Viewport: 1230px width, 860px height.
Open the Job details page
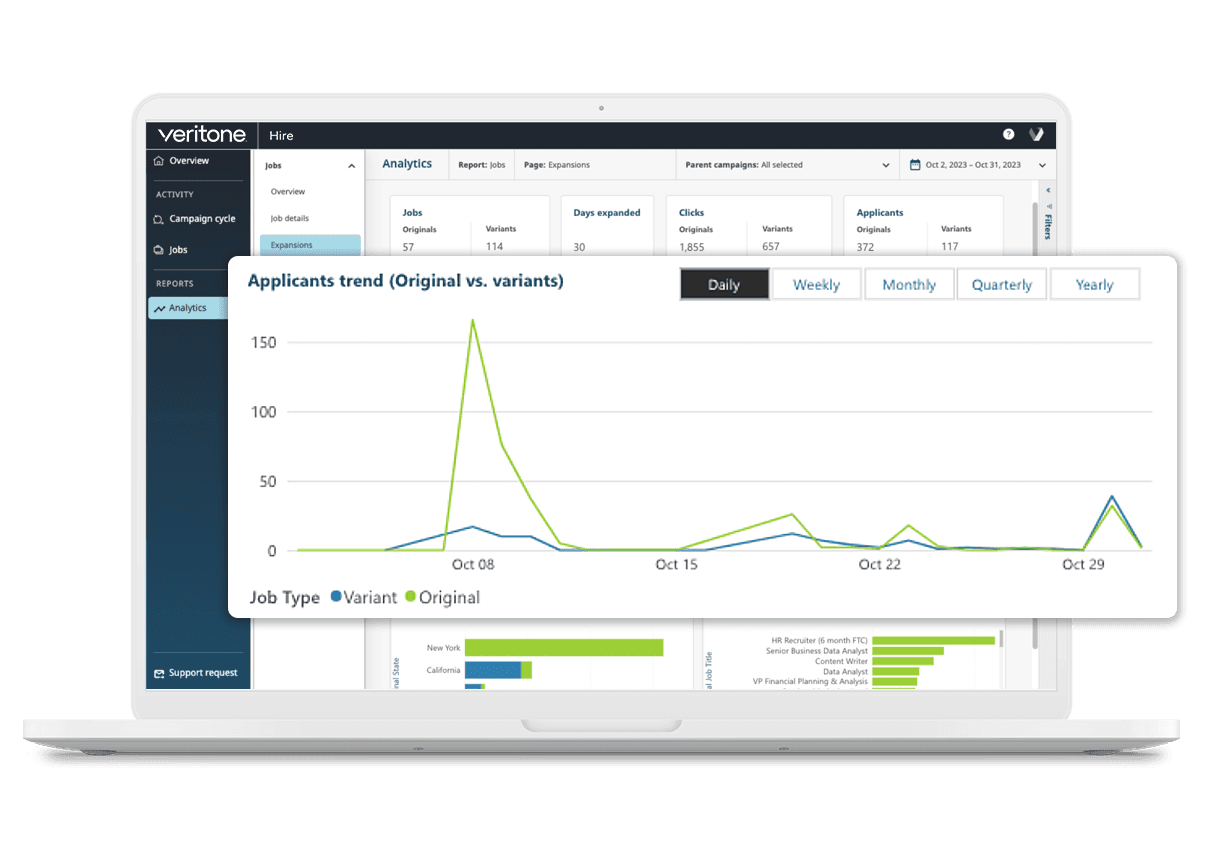click(x=290, y=218)
